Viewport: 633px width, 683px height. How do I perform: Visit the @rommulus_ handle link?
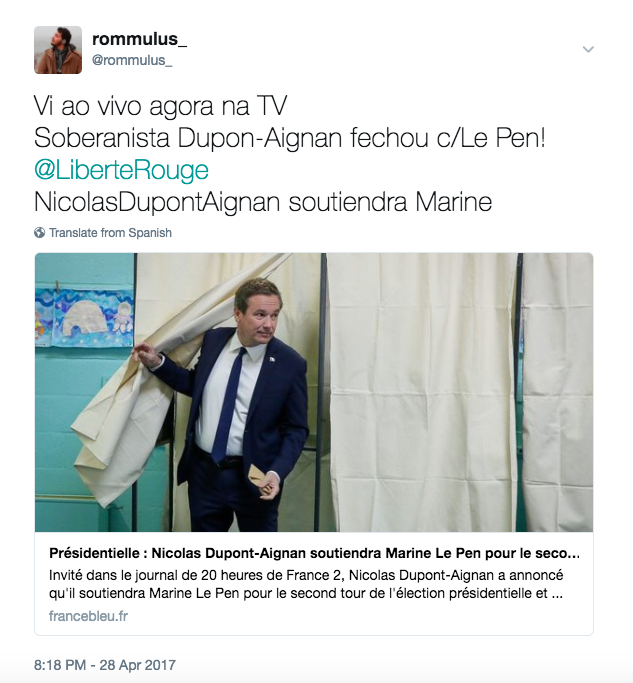pyautogui.click(x=132, y=60)
